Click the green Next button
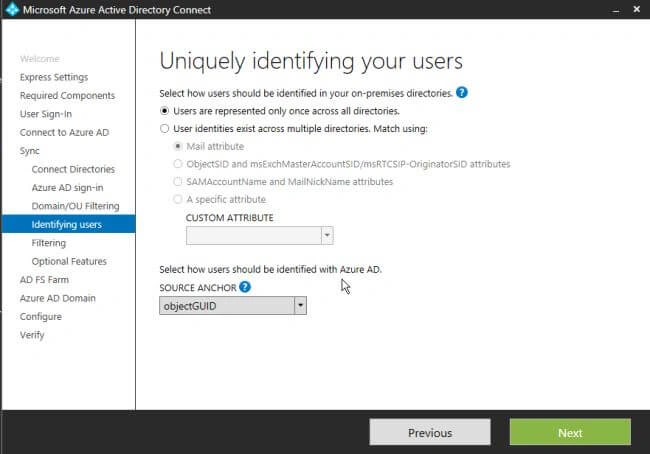Screen dimensions: 650x454 tap(570, 432)
